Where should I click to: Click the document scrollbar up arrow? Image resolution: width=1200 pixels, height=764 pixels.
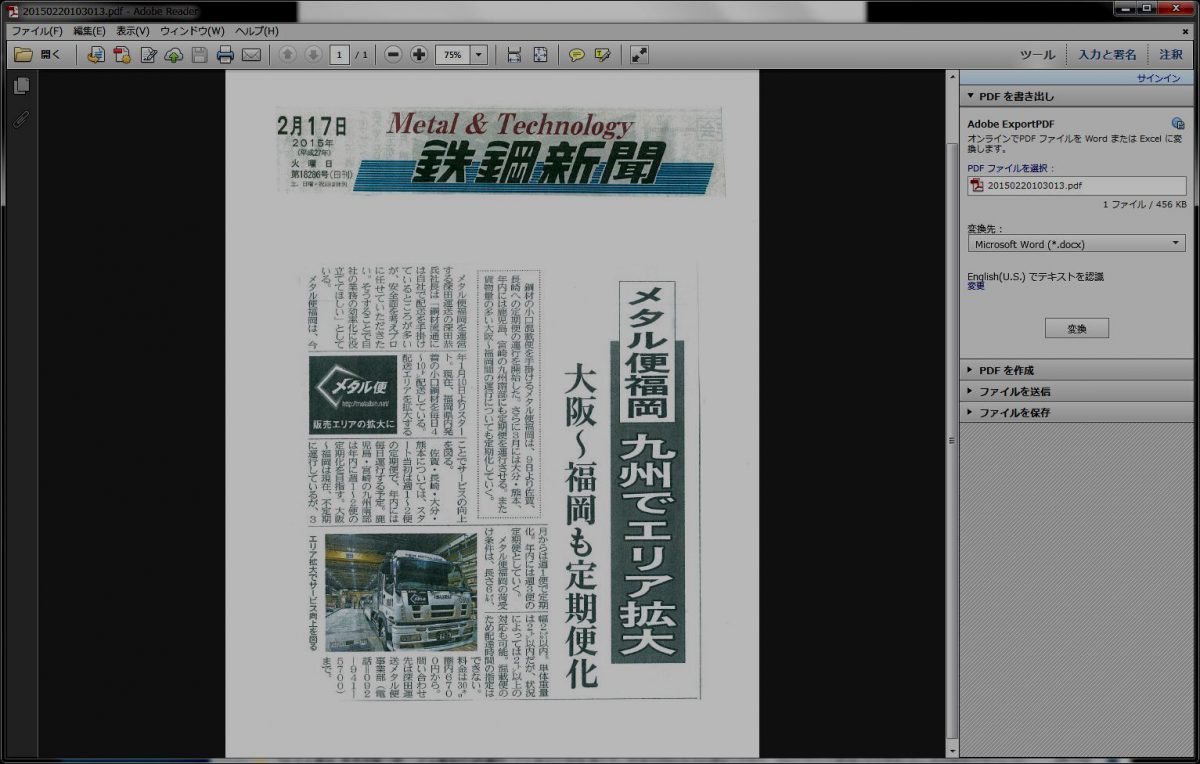click(x=951, y=77)
